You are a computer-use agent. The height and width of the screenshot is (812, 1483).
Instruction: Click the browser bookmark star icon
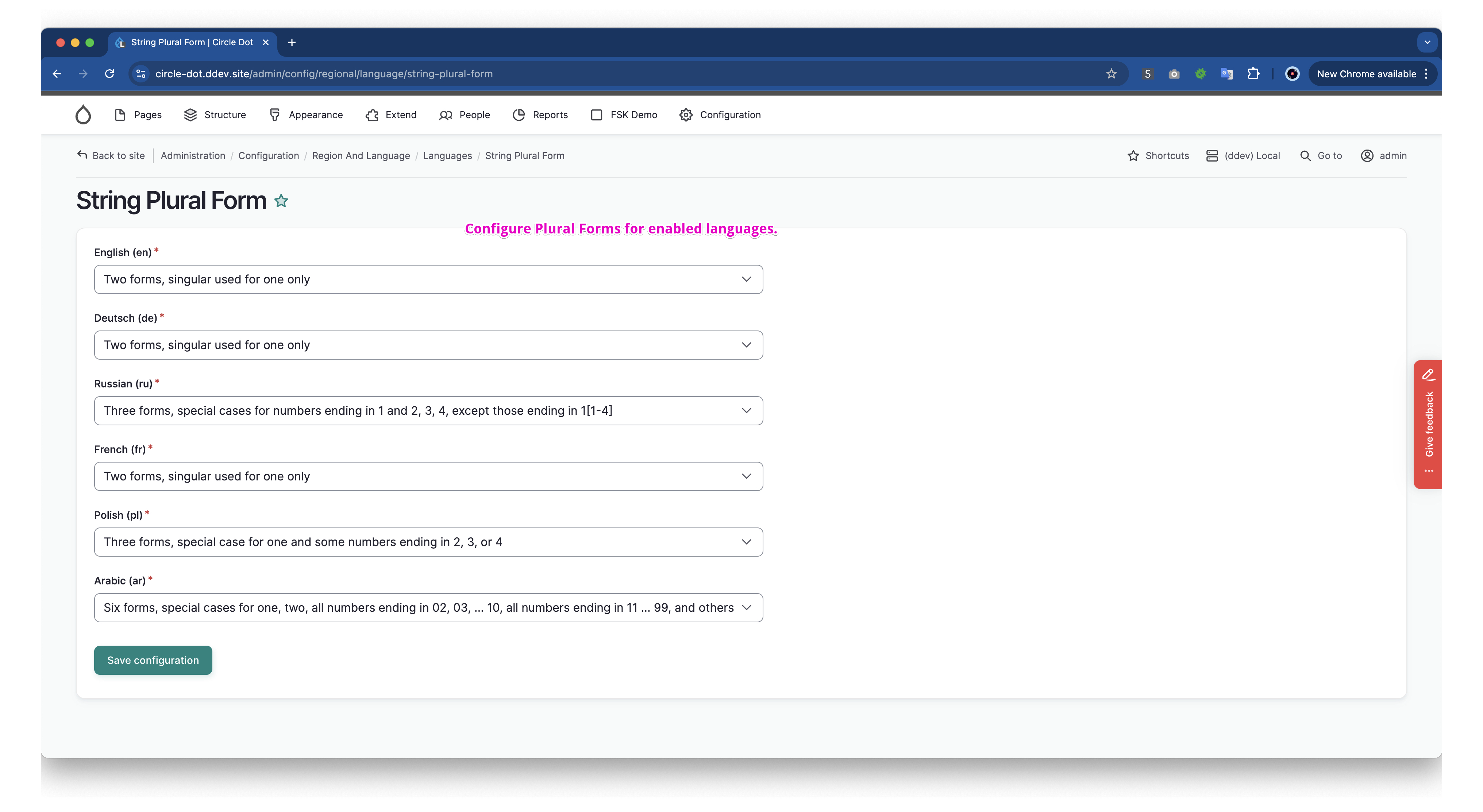1111,74
